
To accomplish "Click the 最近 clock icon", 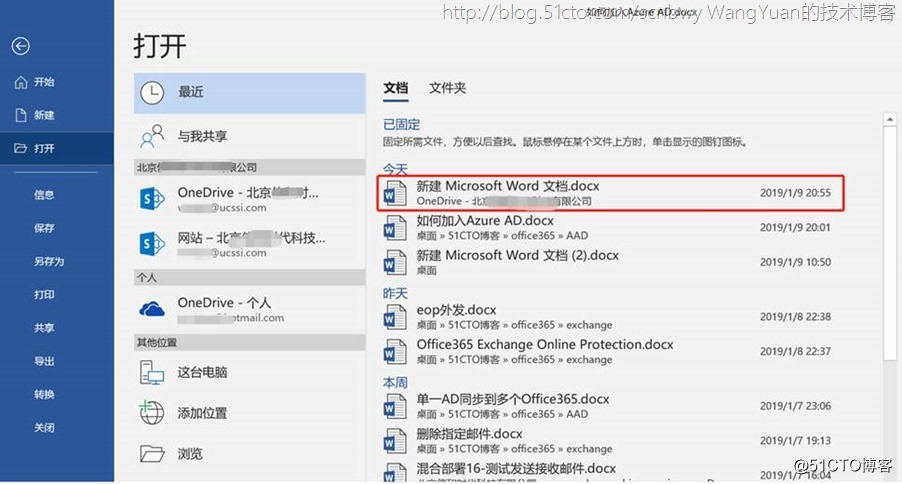I will click(152, 93).
